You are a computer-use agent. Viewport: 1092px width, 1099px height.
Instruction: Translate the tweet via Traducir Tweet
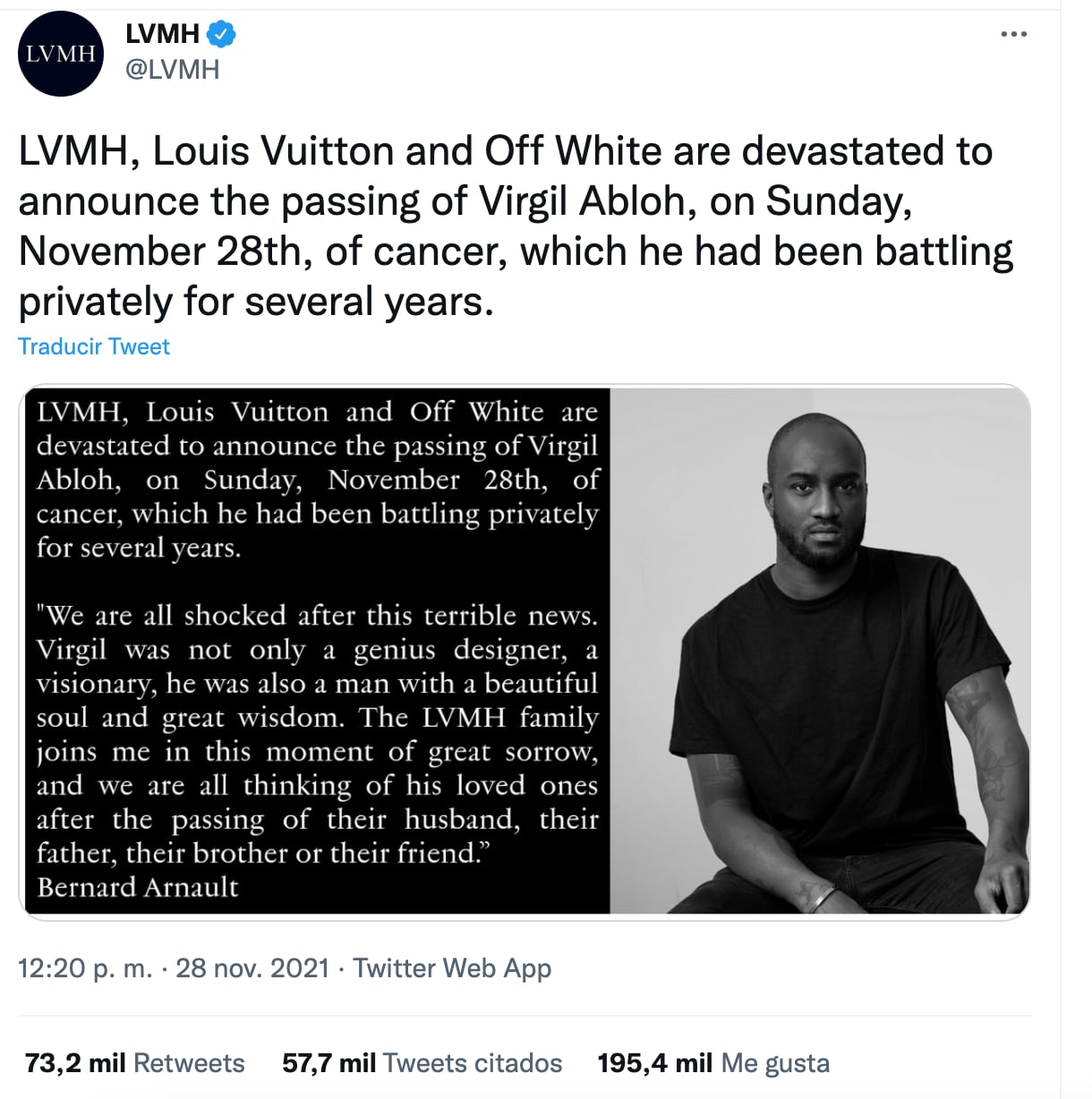point(94,346)
